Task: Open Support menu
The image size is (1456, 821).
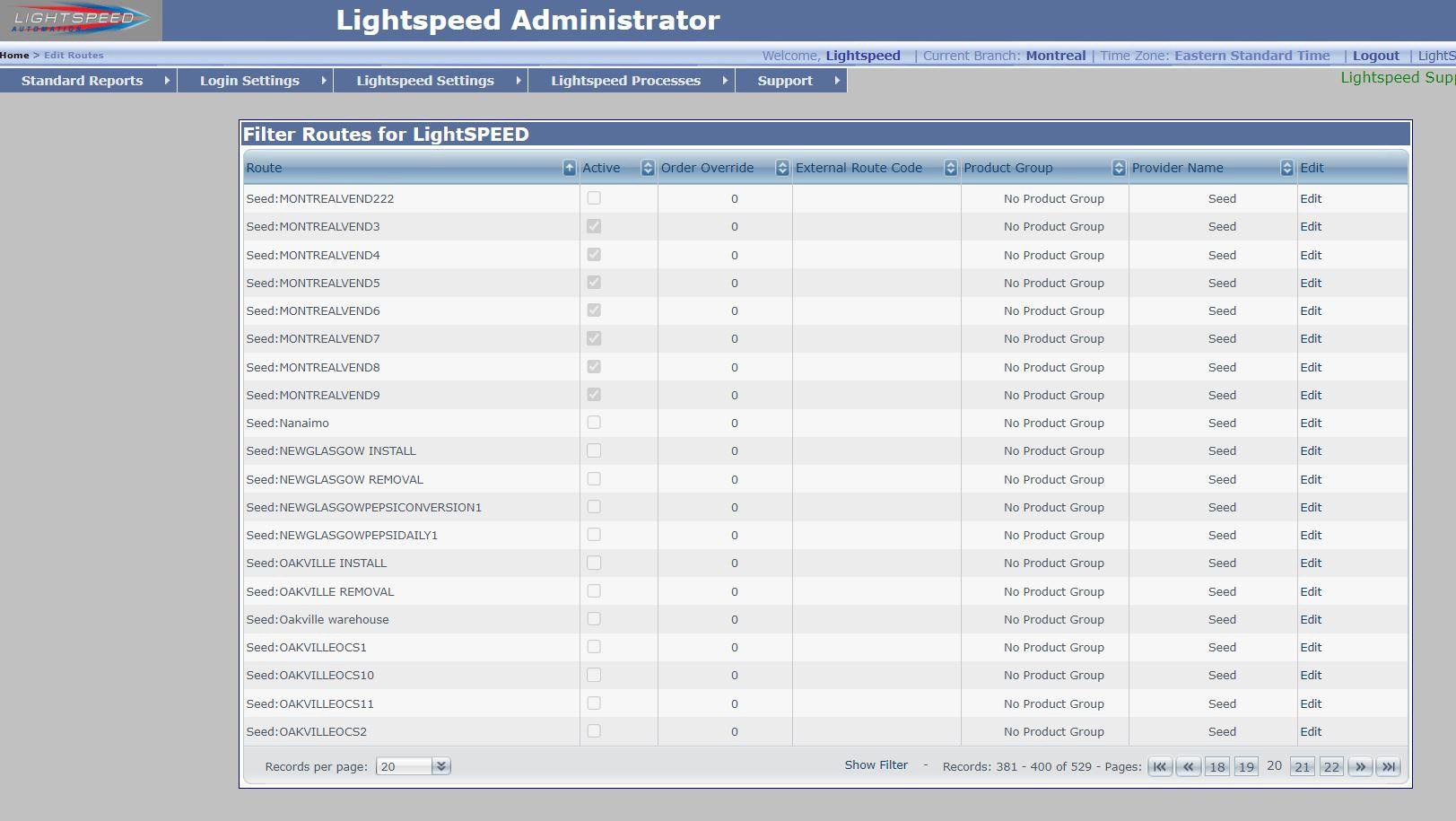Action: click(x=785, y=81)
